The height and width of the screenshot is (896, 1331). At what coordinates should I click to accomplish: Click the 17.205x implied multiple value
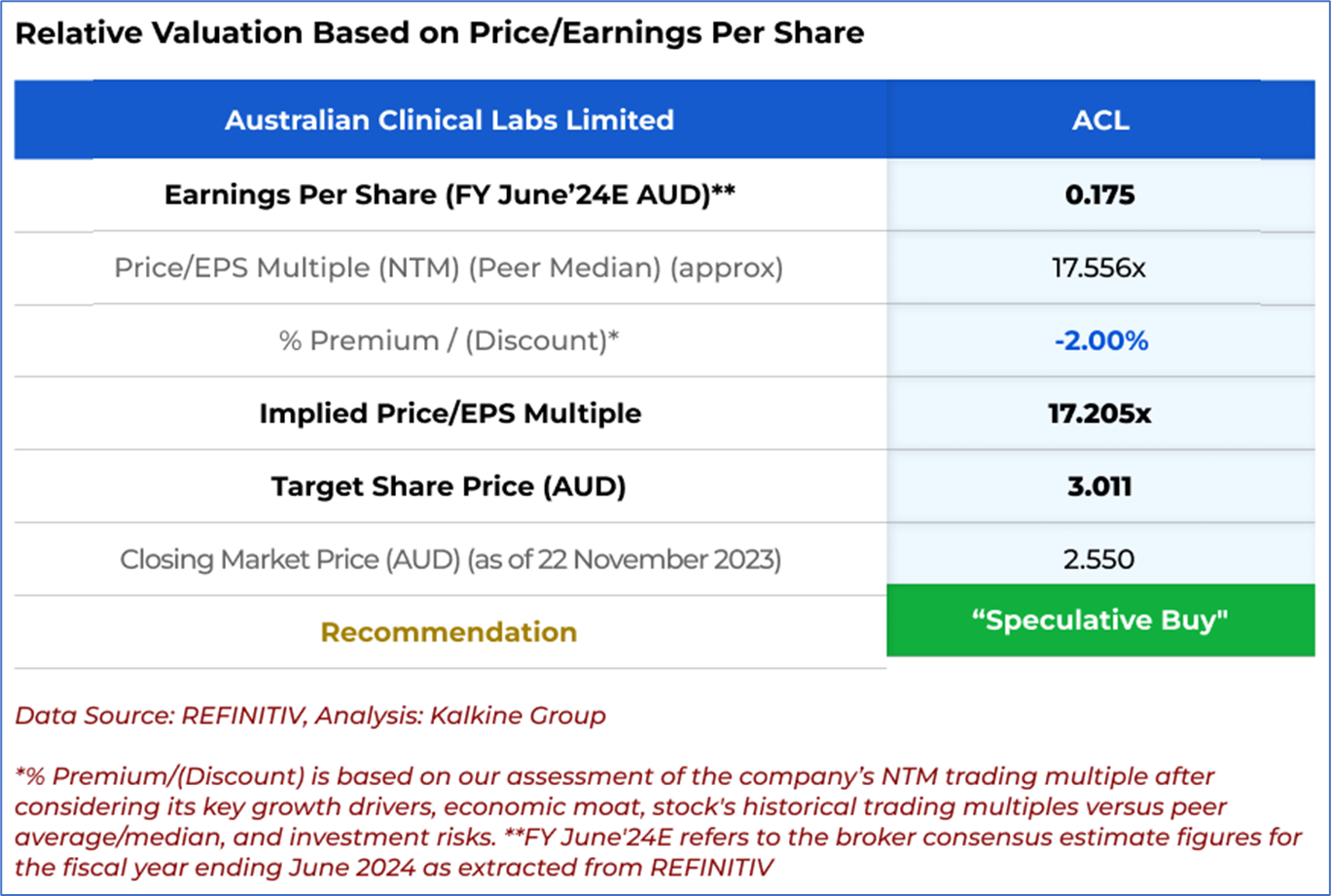[x=1100, y=413]
